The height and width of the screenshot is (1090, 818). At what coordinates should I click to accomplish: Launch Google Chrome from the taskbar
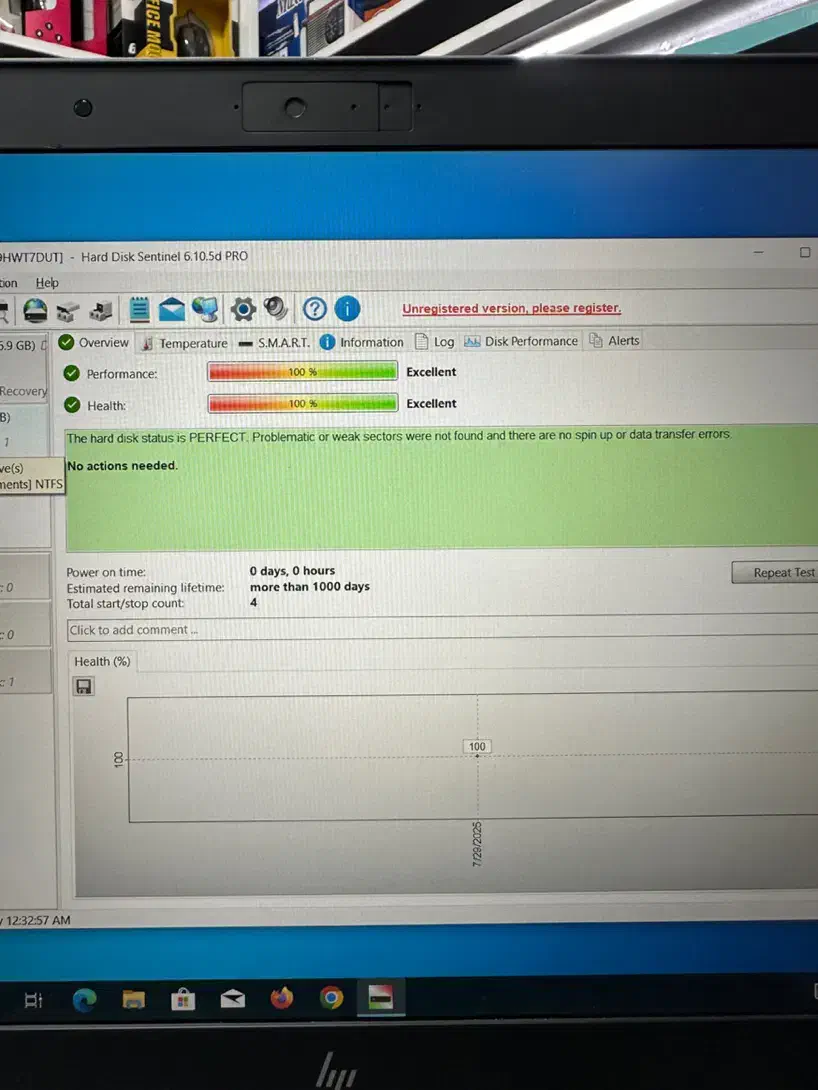(x=332, y=998)
